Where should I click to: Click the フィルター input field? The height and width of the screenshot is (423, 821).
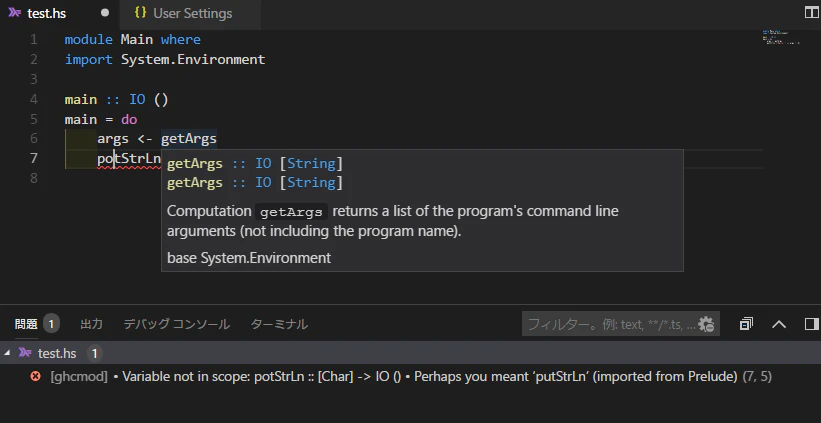click(613, 324)
